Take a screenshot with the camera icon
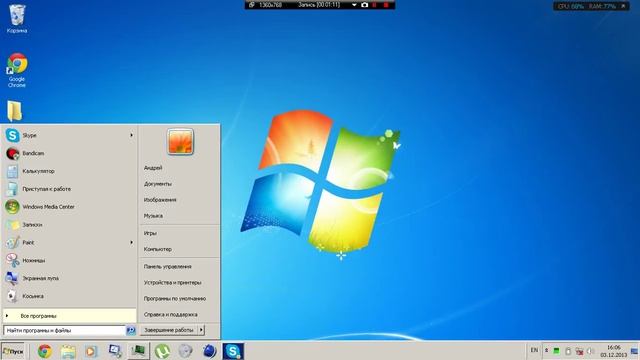640x360 pixels. [364, 5]
